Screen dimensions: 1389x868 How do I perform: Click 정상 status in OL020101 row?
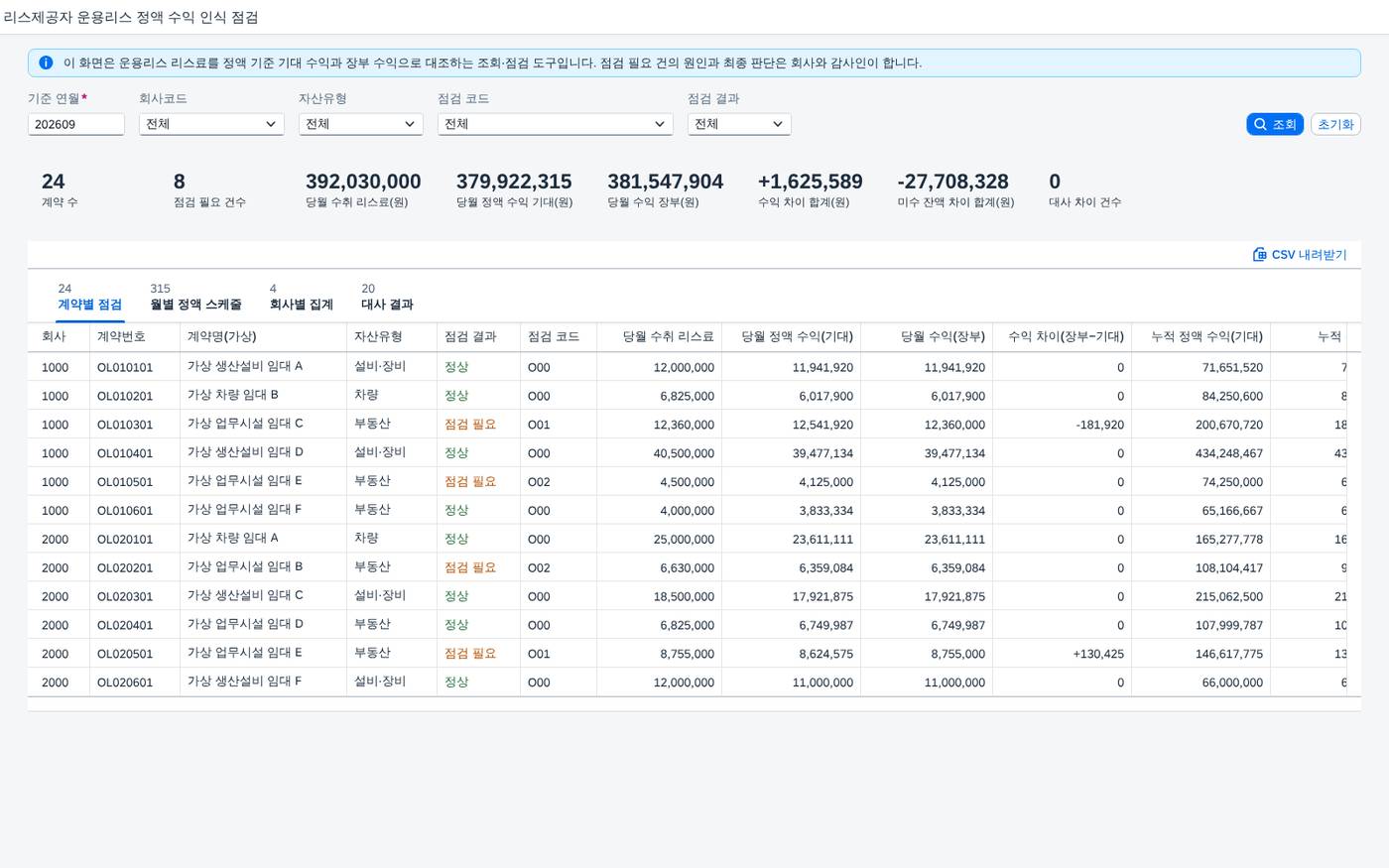[456, 539]
